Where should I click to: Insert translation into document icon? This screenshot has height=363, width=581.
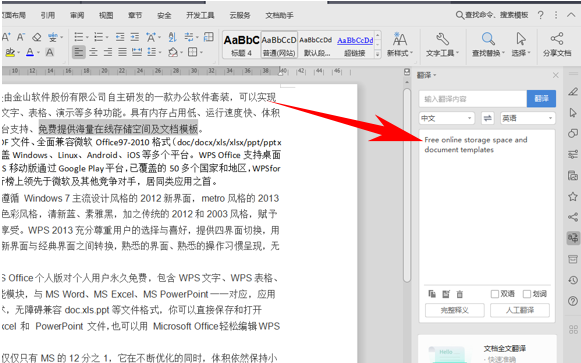(x=446, y=294)
